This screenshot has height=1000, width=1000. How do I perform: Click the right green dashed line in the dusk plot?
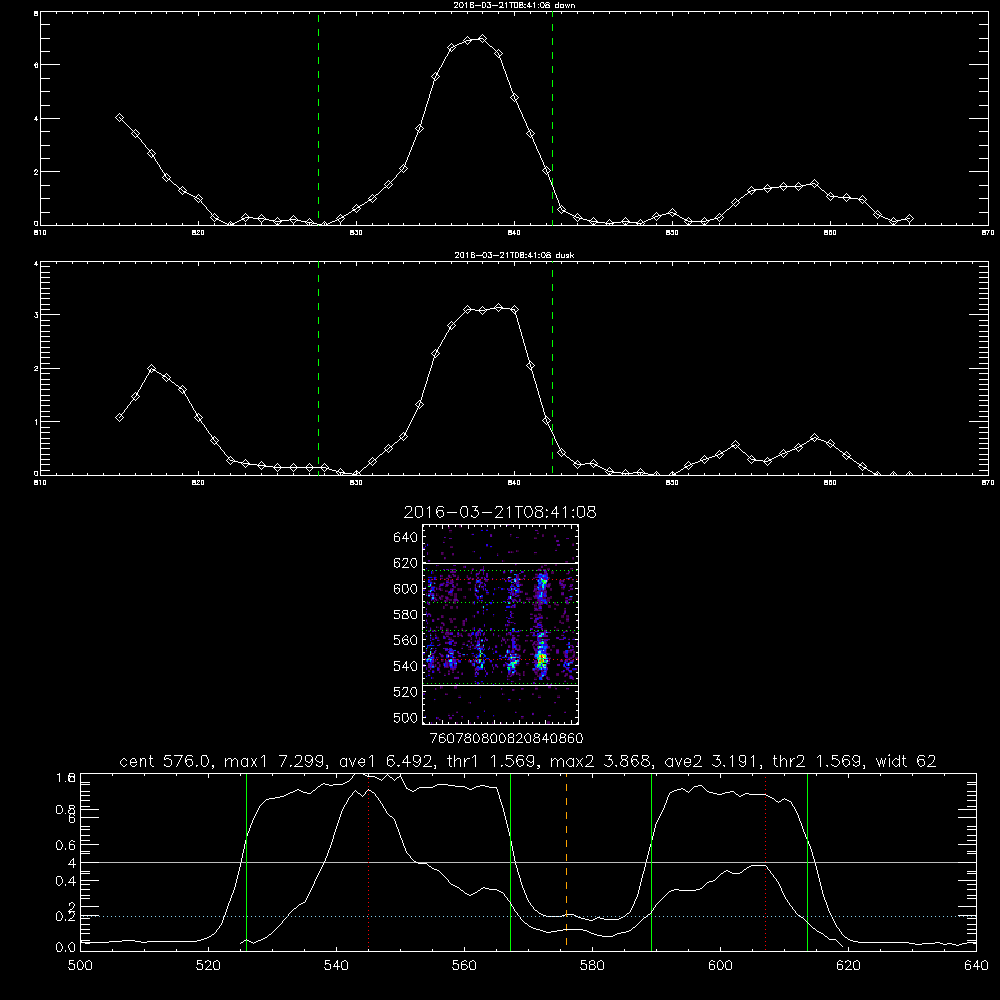[x=552, y=369]
